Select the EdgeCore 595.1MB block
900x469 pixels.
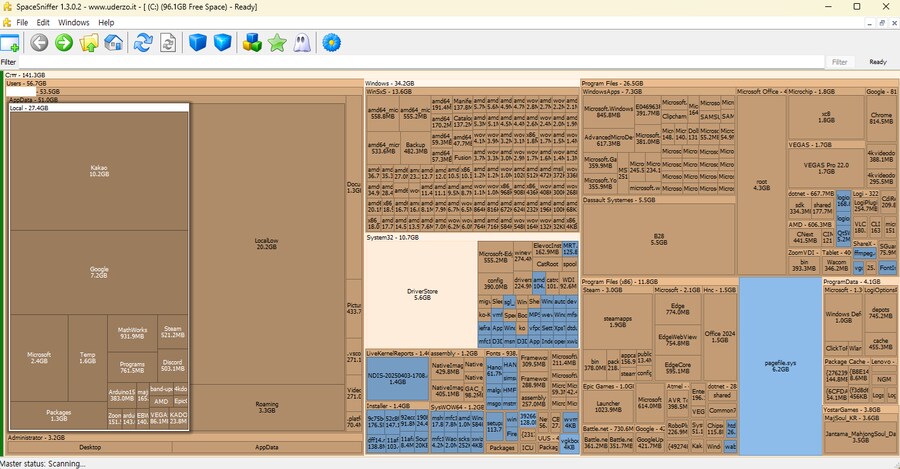tap(677, 368)
